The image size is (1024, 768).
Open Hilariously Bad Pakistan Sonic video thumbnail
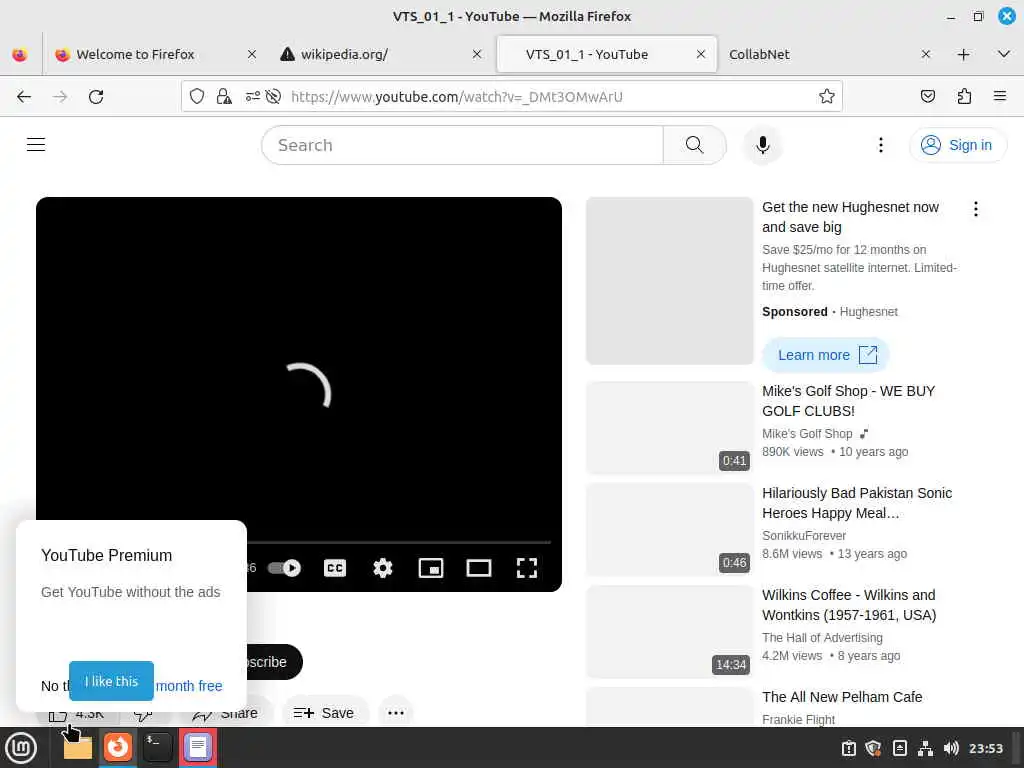coord(669,530)
